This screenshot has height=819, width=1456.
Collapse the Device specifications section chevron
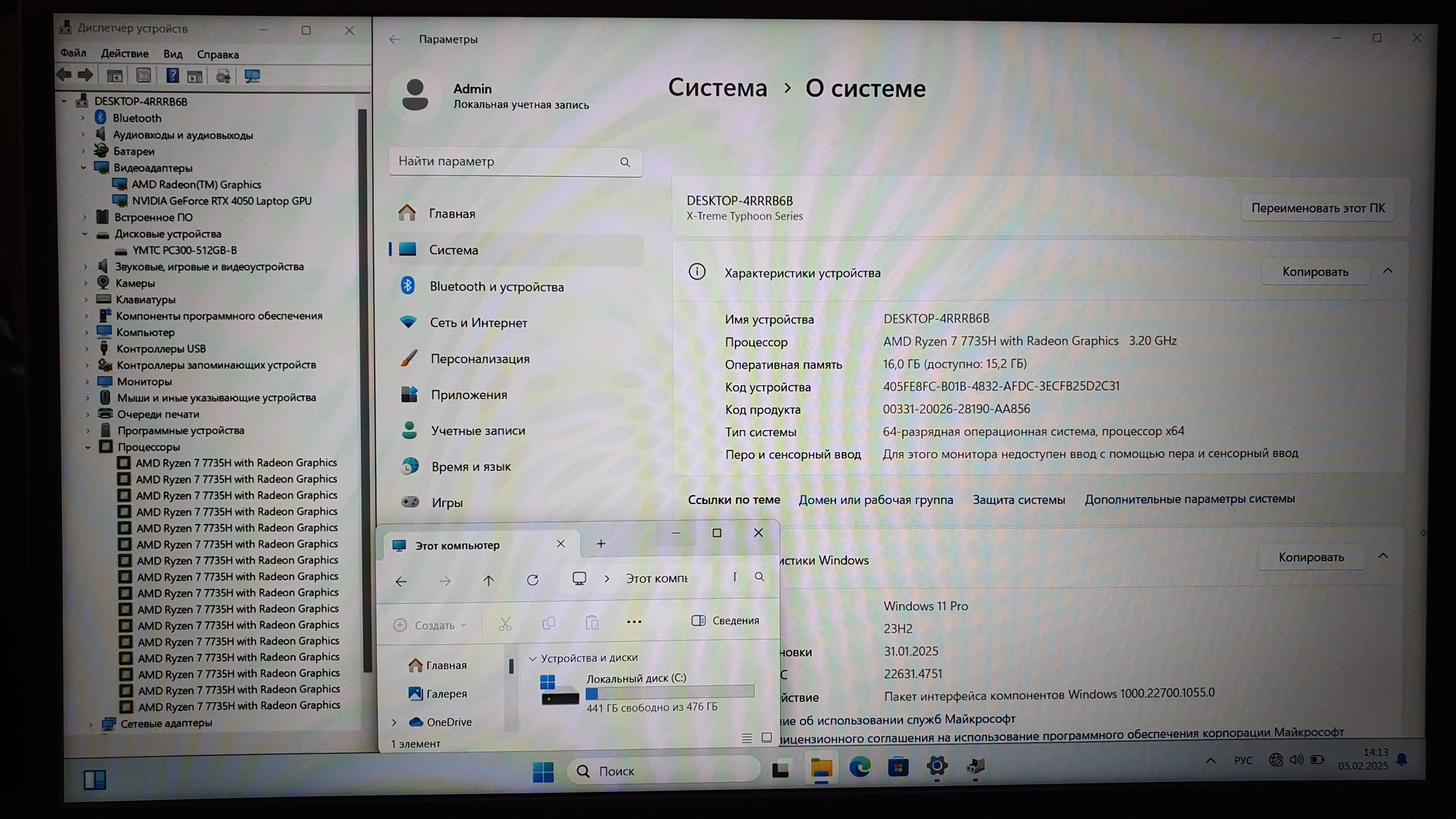tap(1387, 272)
